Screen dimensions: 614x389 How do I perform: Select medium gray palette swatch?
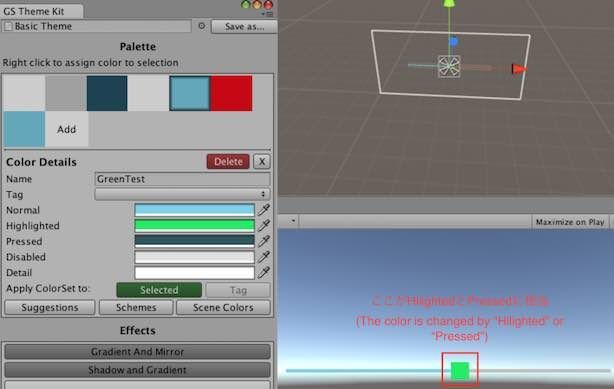click(66, 93)
